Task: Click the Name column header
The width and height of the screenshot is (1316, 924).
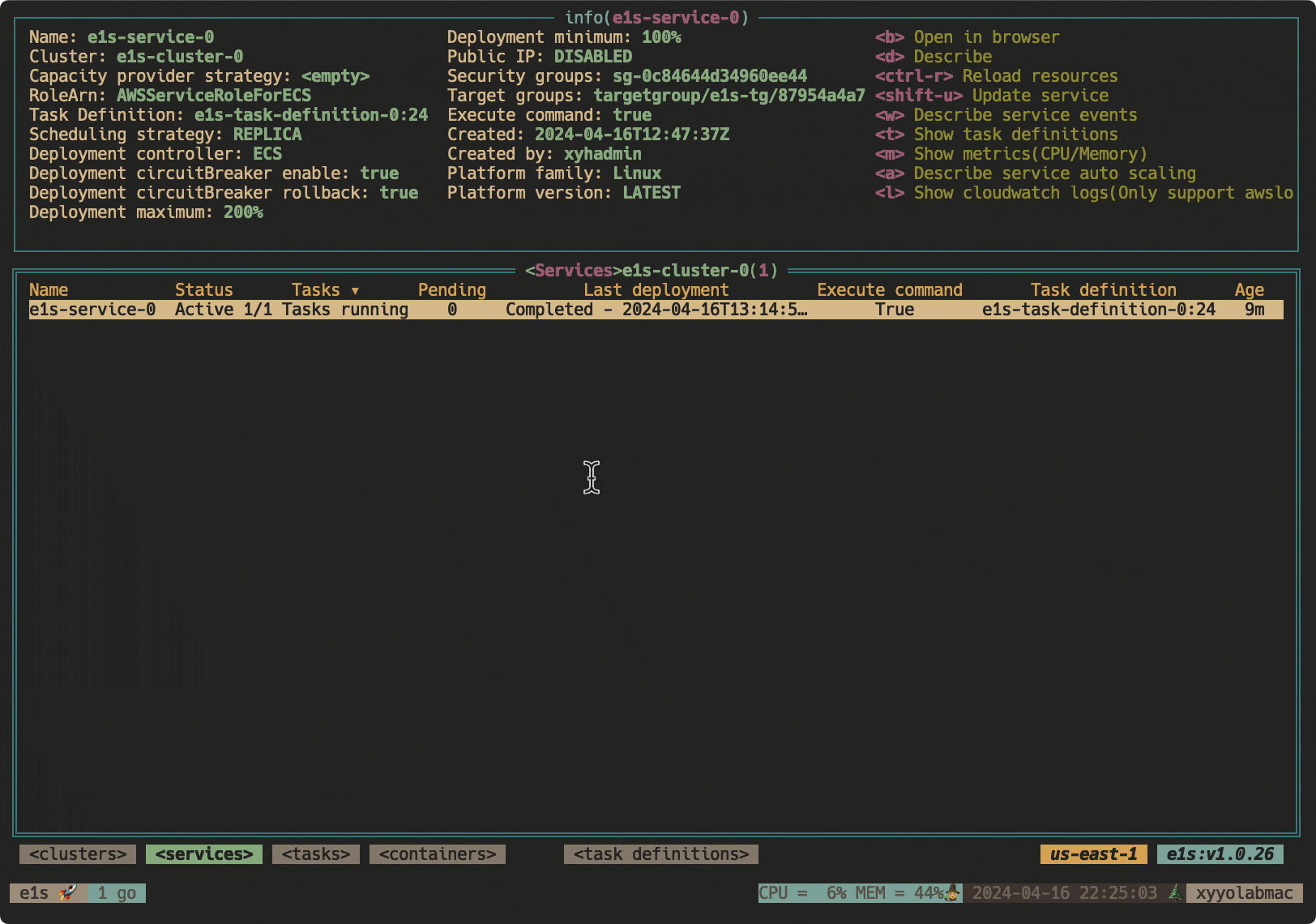Action: pos(49,290)
